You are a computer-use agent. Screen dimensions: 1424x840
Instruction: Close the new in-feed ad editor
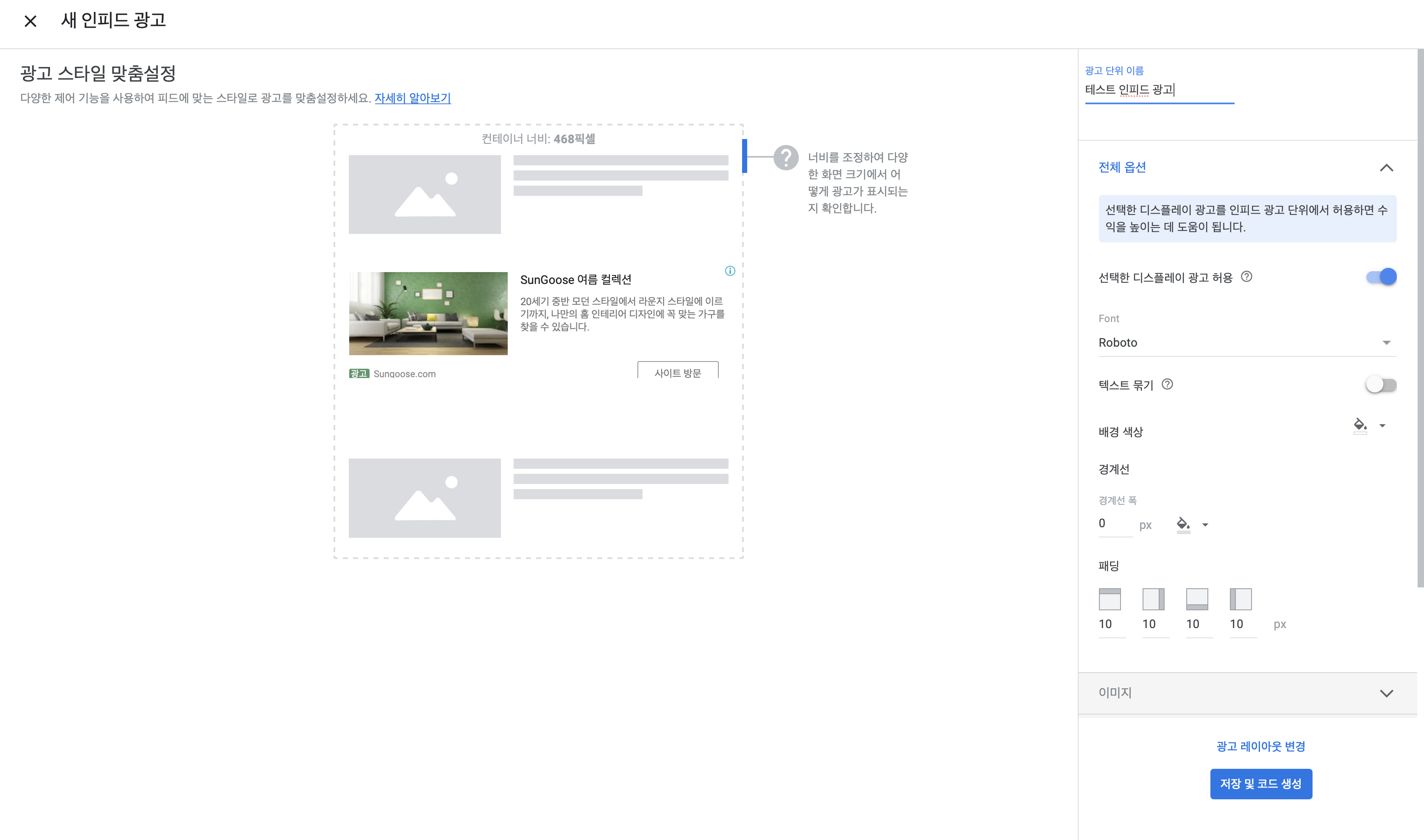coord(31,22)
